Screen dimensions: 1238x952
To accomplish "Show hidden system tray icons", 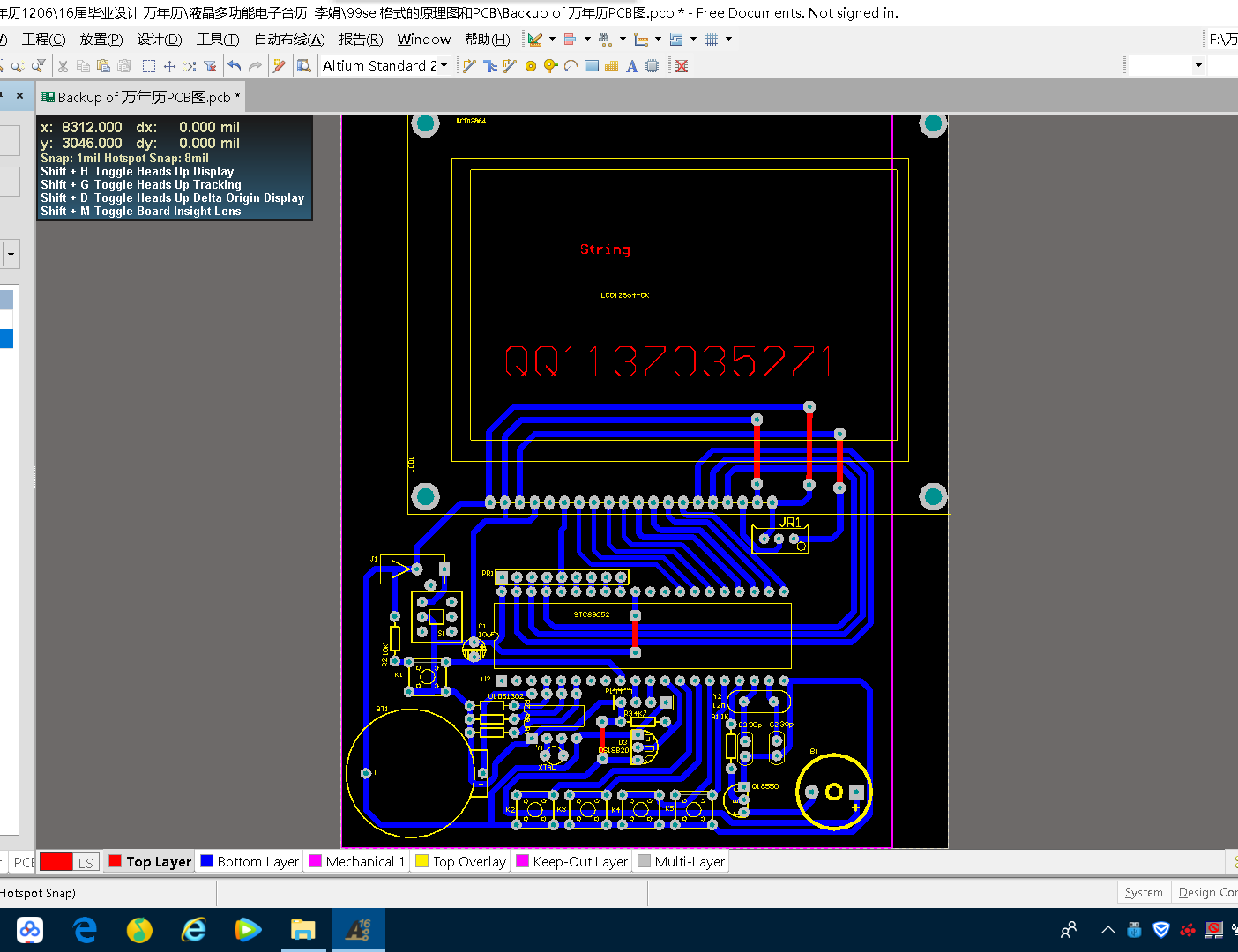I will 1108,930.
